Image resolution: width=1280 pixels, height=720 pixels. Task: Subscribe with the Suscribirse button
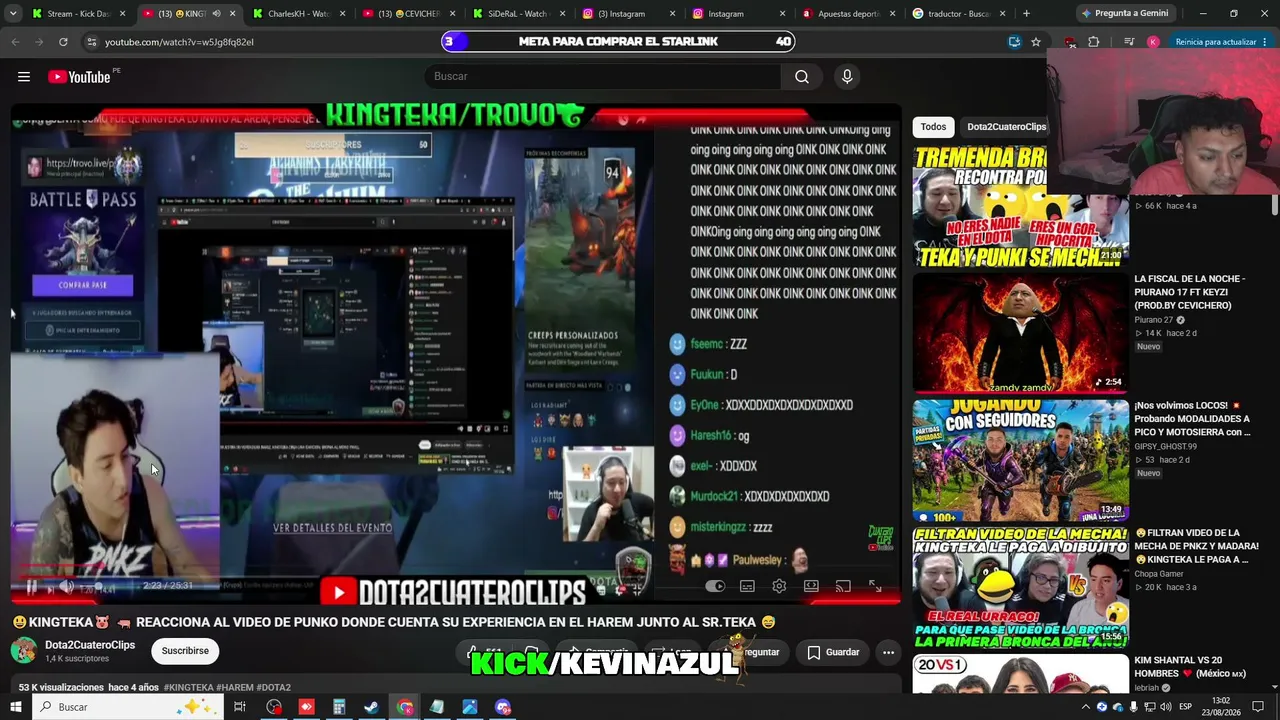185,651
